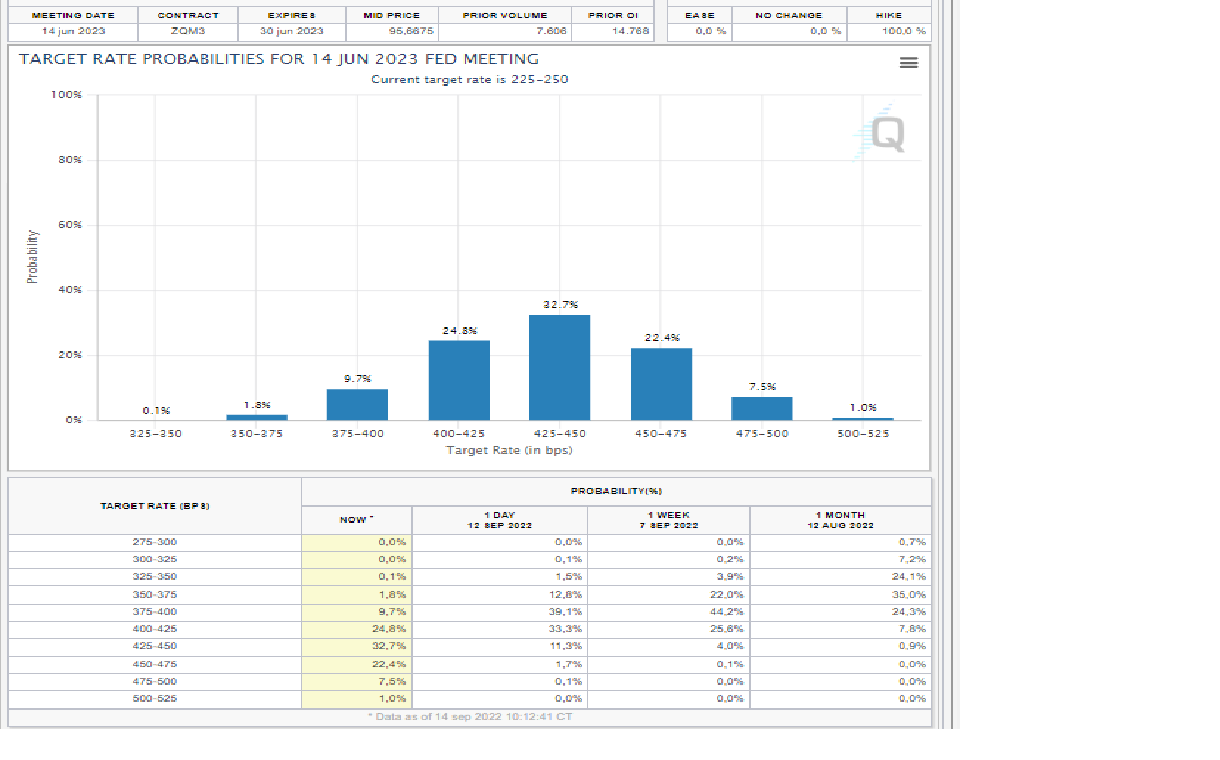This screenshot has height=760, width=1220.
Task: Click the 450-475 bar at 22.4%
Action: coord(661,384)
